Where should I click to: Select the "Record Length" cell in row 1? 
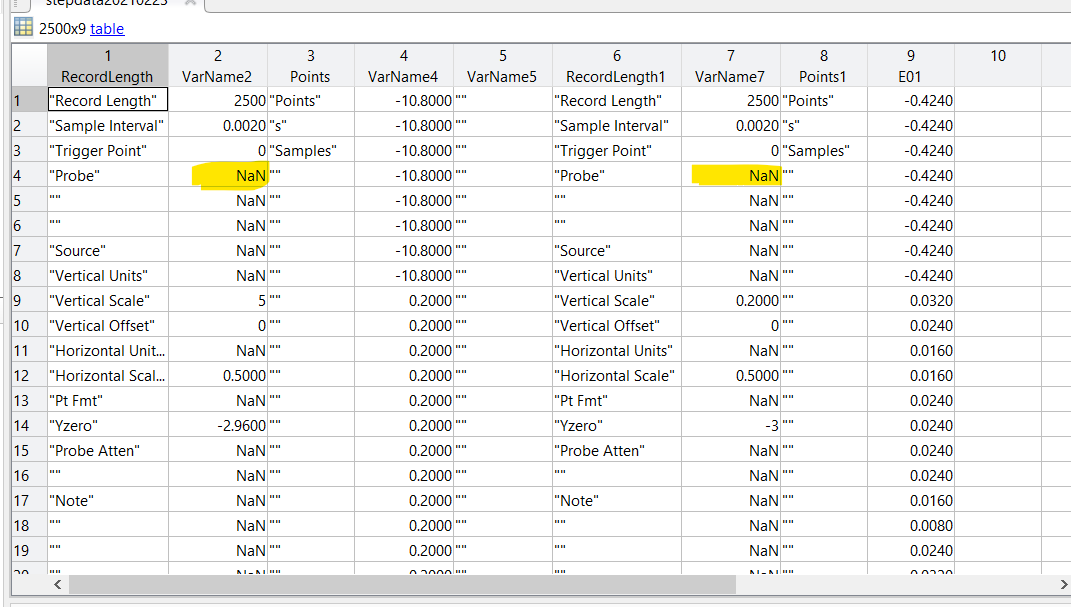tap(107, 101)
